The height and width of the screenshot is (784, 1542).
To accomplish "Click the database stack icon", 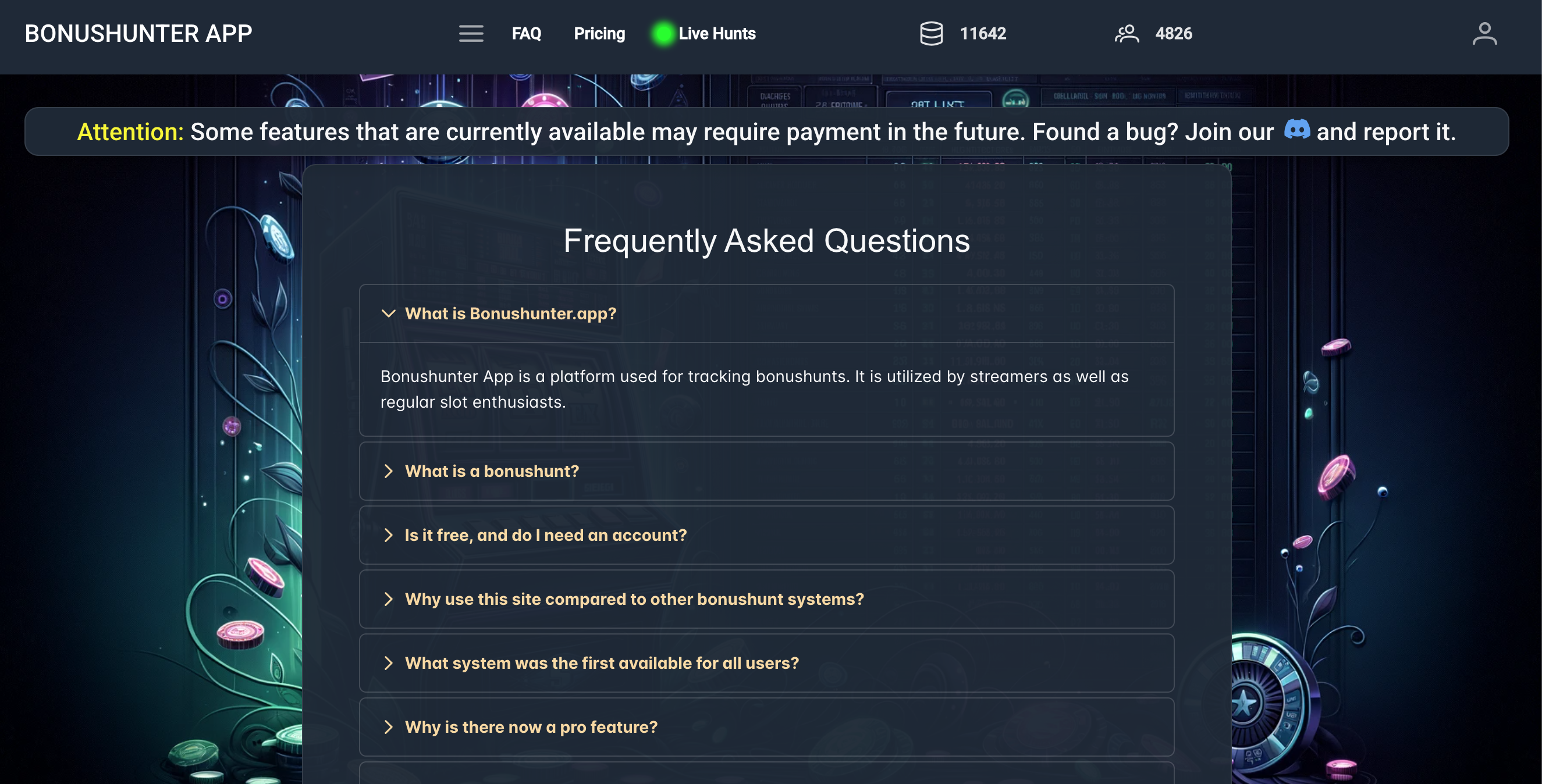I will pyautogui.click(x=931, y=34).
